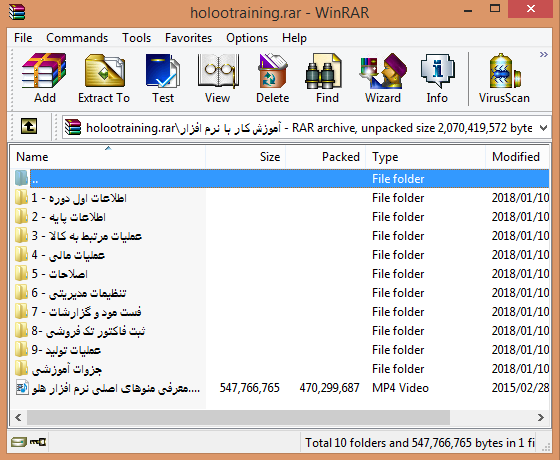Launch the Wizard tool
Image resolution: width=560 pixels, height=460 pixels.
click(383, 71)
